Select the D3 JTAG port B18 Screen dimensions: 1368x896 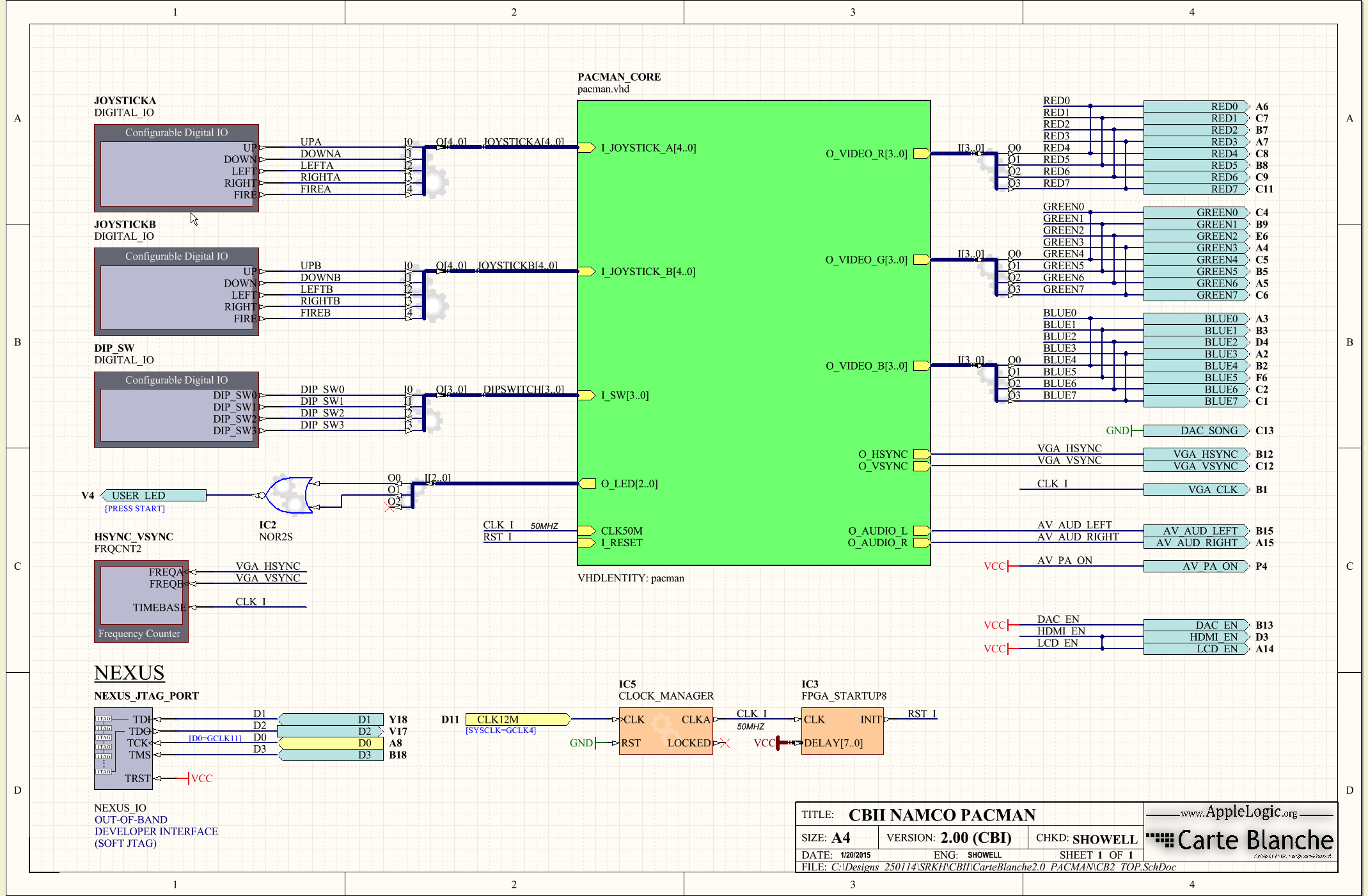[x=331, y=755]
